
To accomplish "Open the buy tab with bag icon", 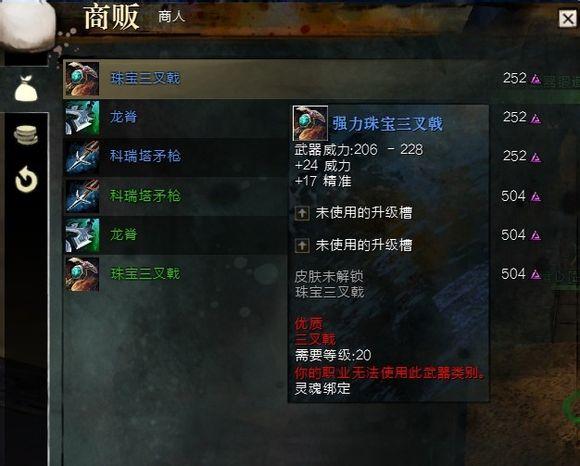I will (26, 88).
